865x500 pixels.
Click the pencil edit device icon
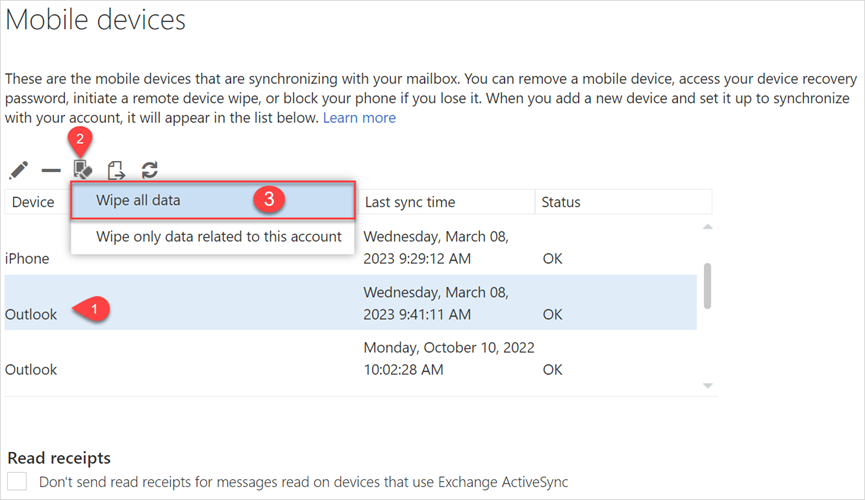click(18, 171)
